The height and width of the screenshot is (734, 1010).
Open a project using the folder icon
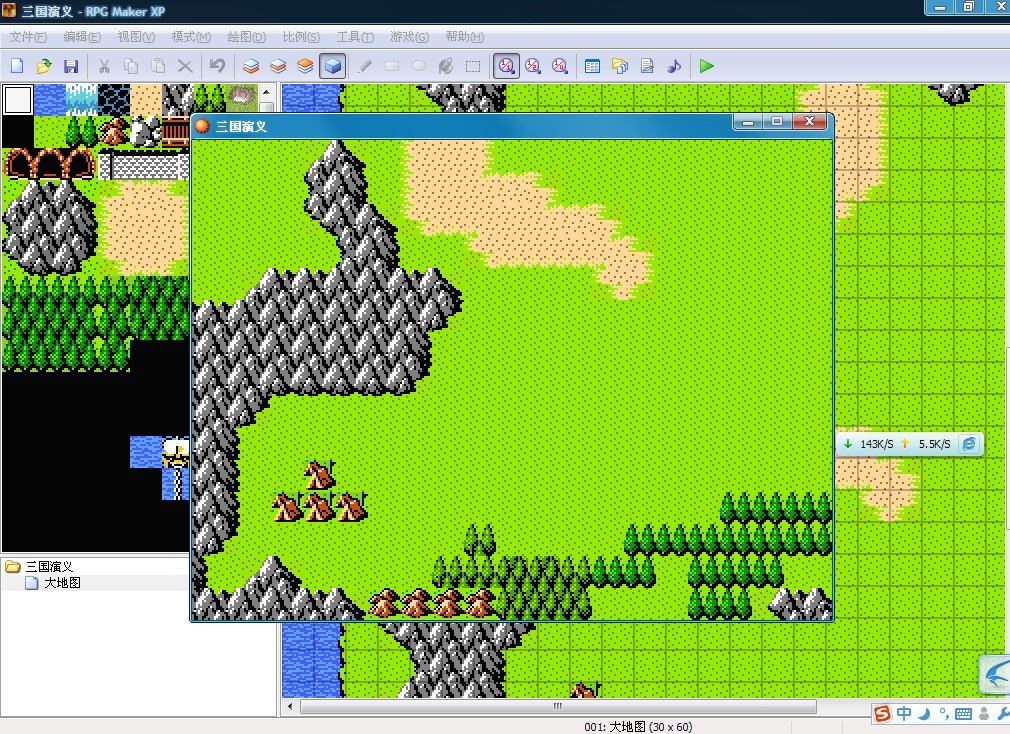point(44,66)
